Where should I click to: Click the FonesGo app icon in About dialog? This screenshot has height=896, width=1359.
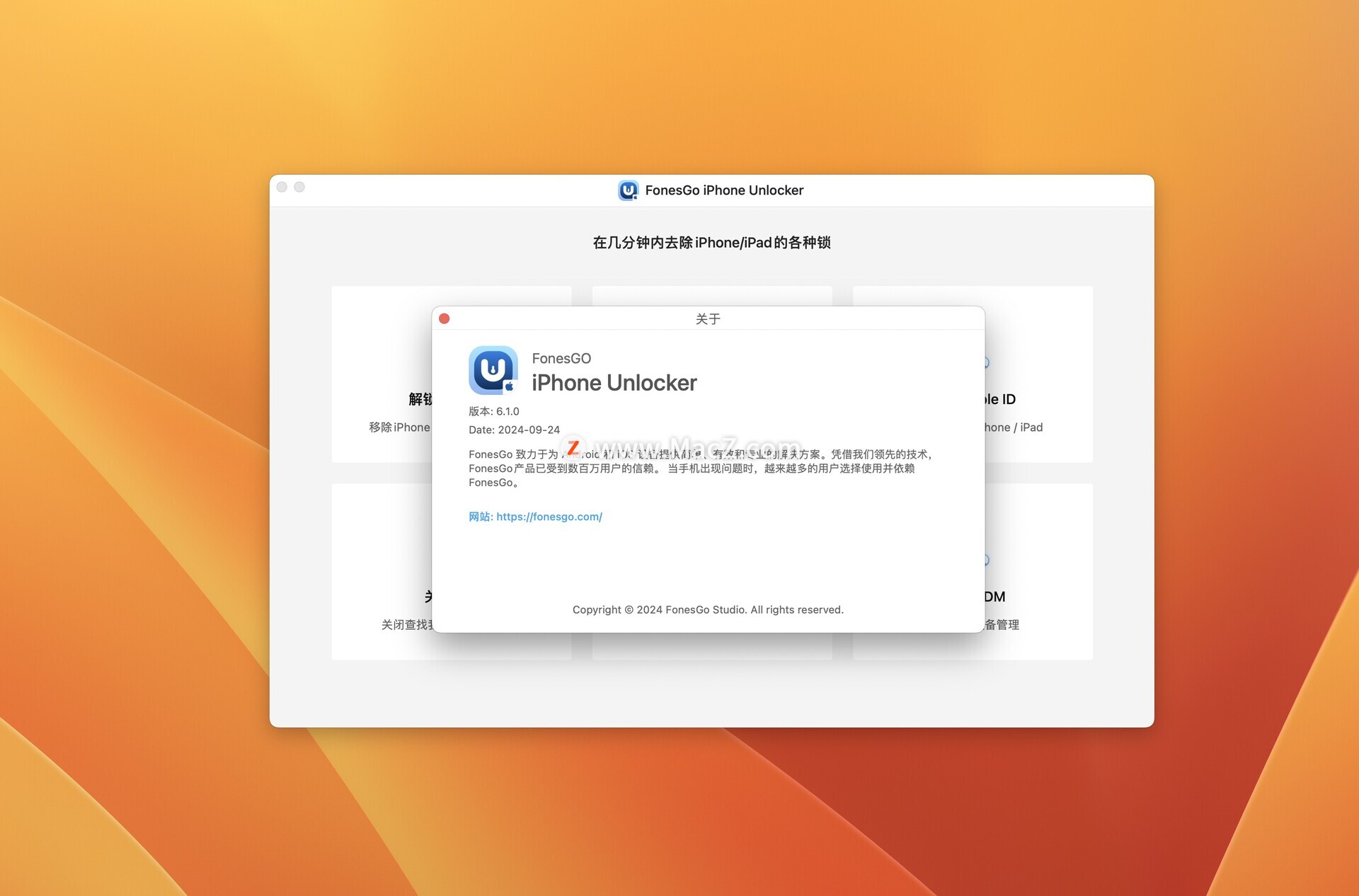point(493,370)
